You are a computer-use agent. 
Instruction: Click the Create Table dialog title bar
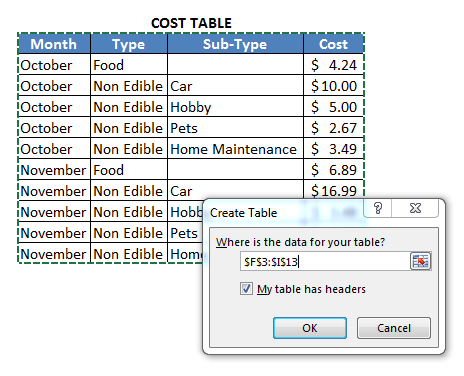pyautogui.click(x=283, y=213)
